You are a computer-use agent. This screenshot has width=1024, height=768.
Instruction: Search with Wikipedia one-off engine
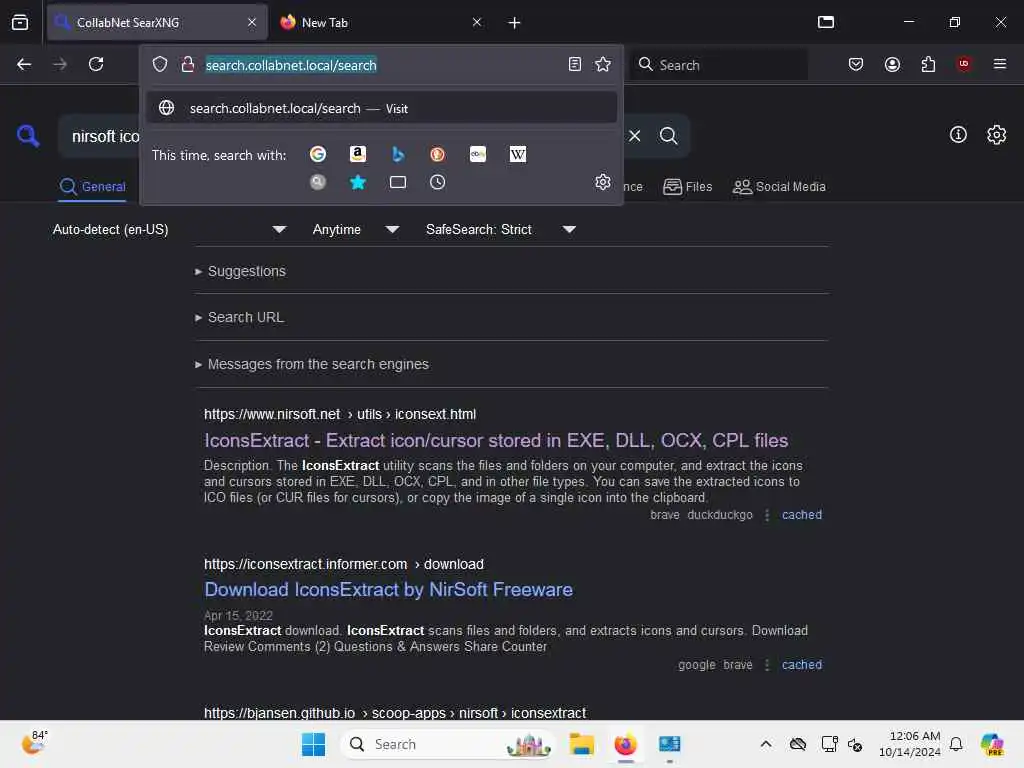pos(518,154)
